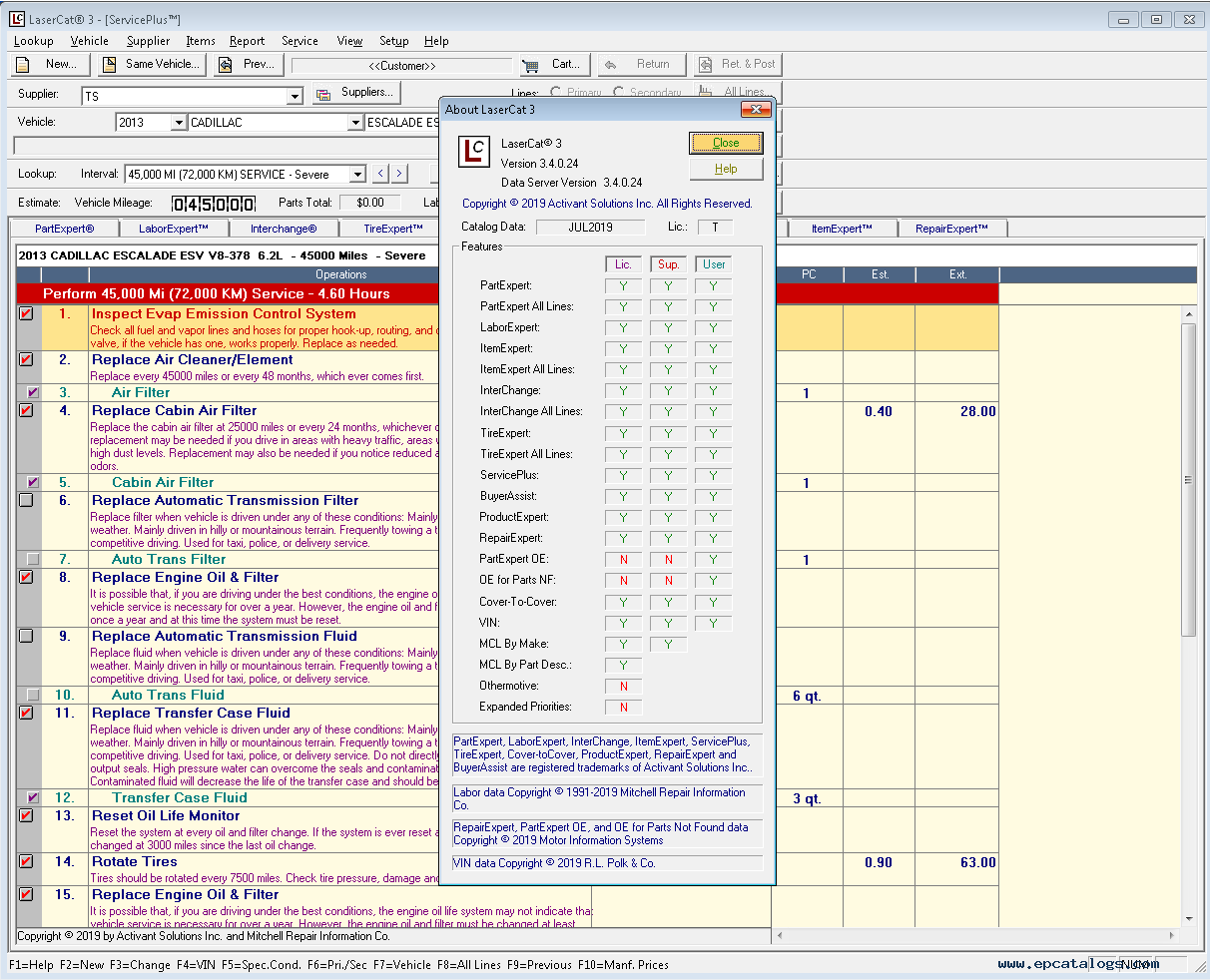
Task: Toggle the Cabin Air Filter part checkbox
Action: 34,482
